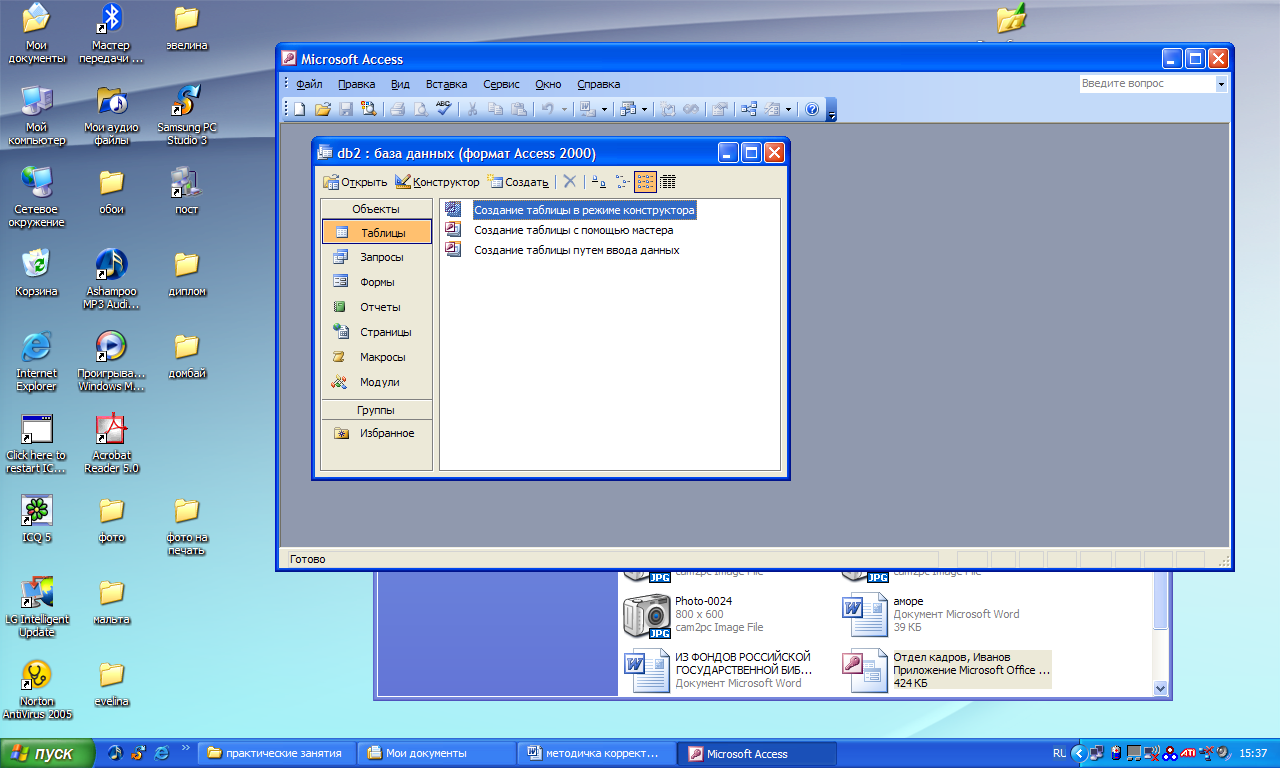Expand hidden tray icons arrow

[x=1079, y=753]
